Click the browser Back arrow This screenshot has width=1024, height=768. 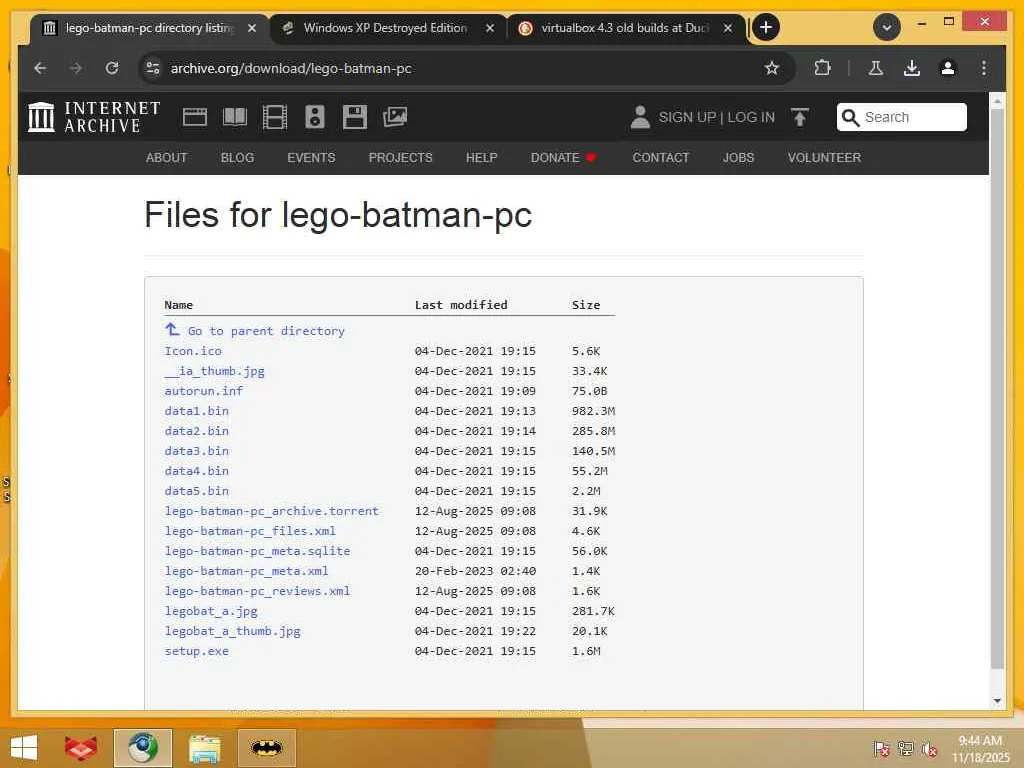[40, 68]
